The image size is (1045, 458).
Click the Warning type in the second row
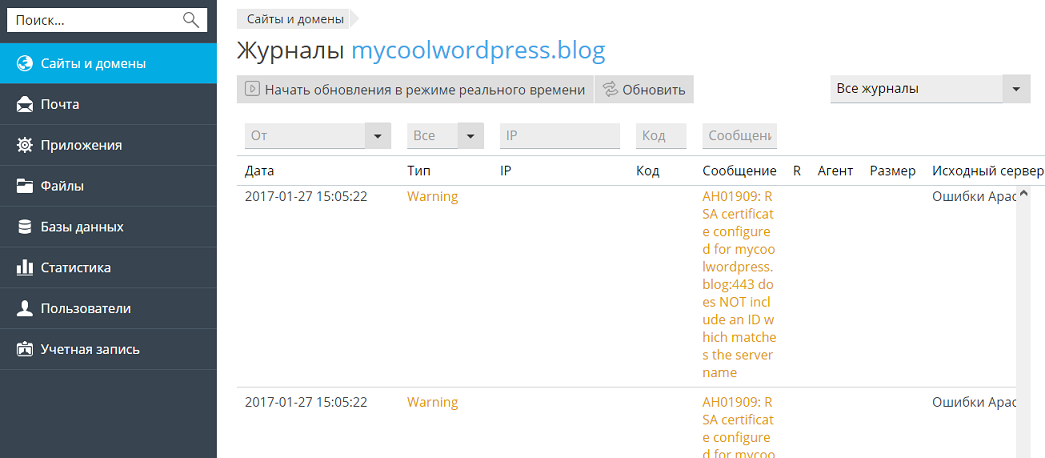coord(433,403)
